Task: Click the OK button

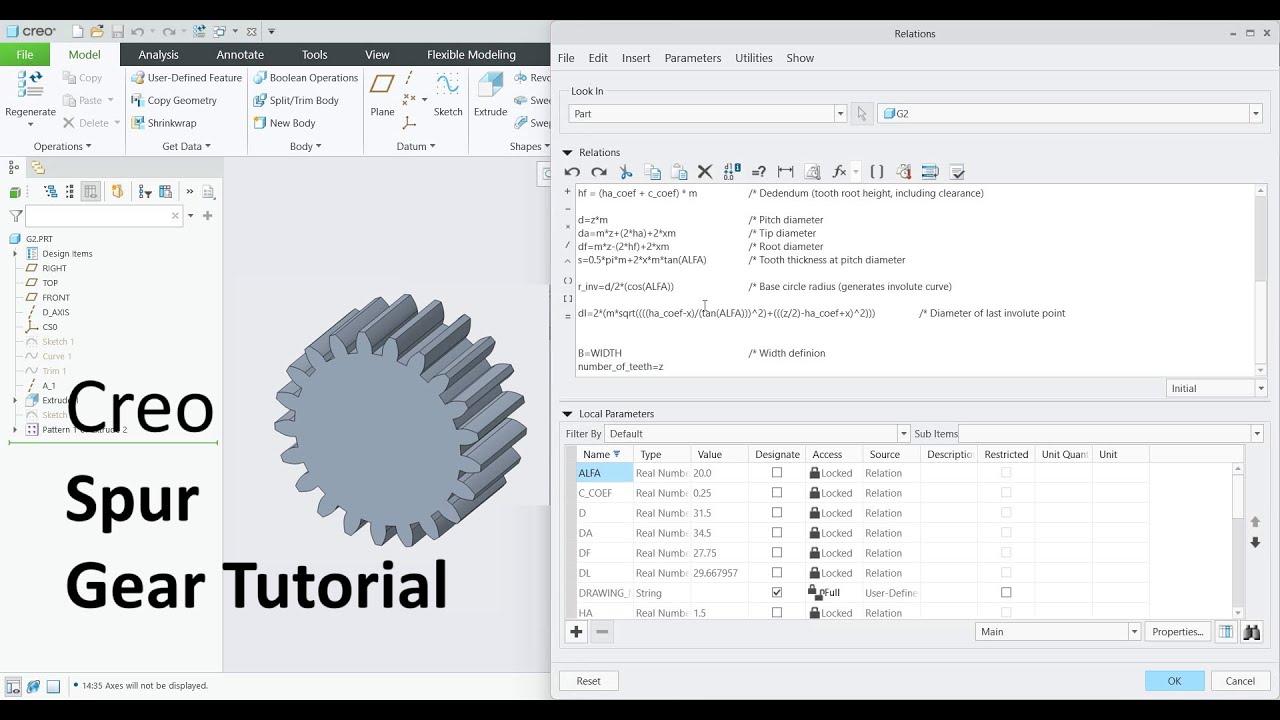Action: pos(1174,681)
